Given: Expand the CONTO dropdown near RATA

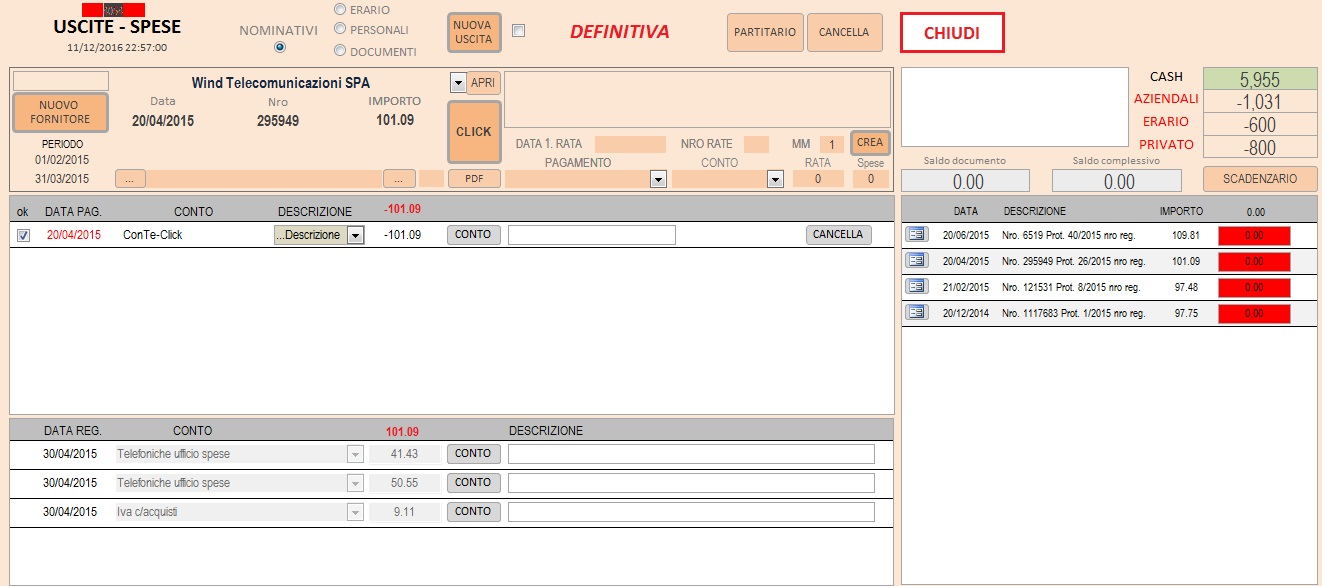Looking at the screenshot, I should click(x=775, y=179).
